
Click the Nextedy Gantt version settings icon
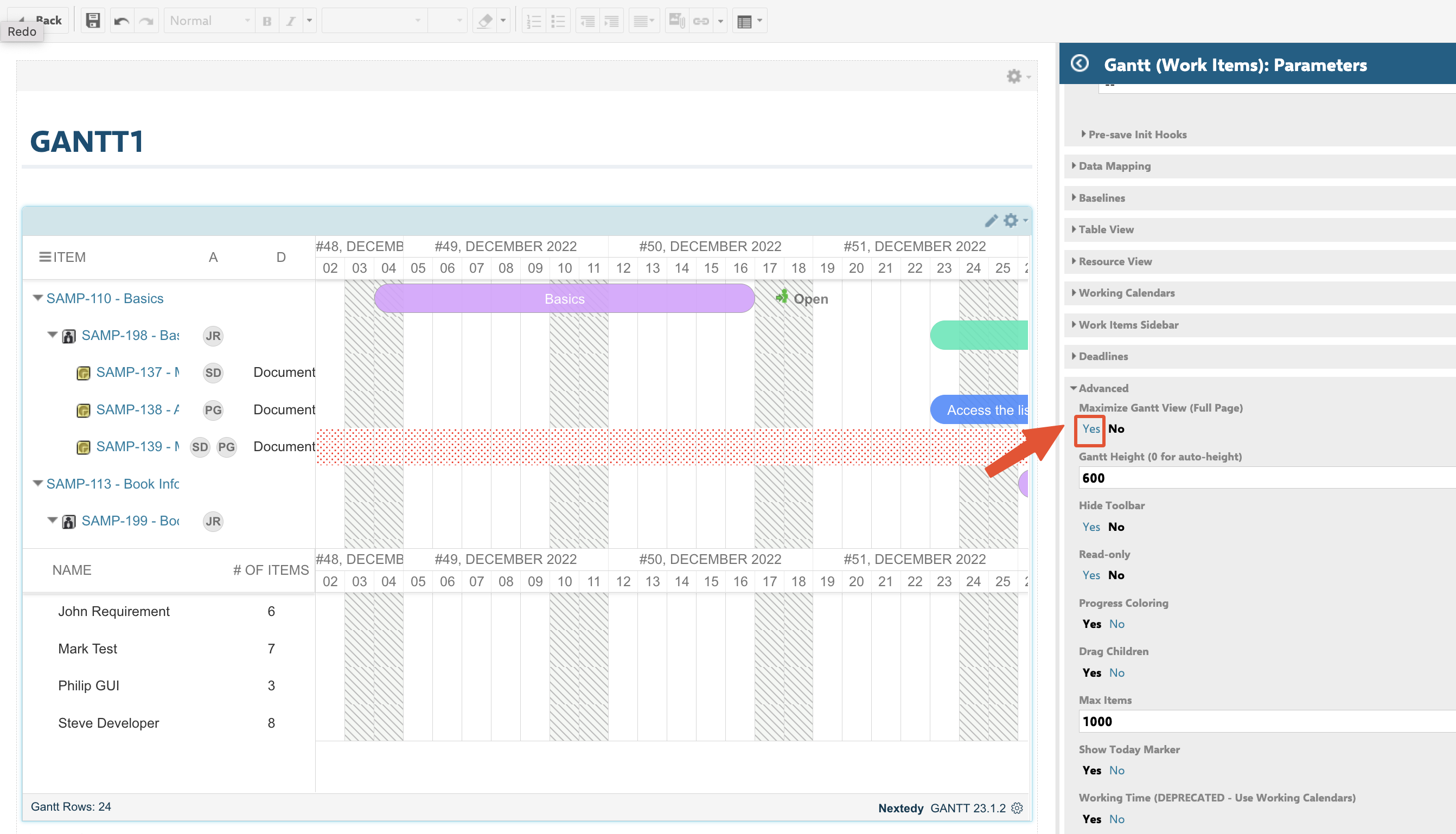coord(1018,807)
